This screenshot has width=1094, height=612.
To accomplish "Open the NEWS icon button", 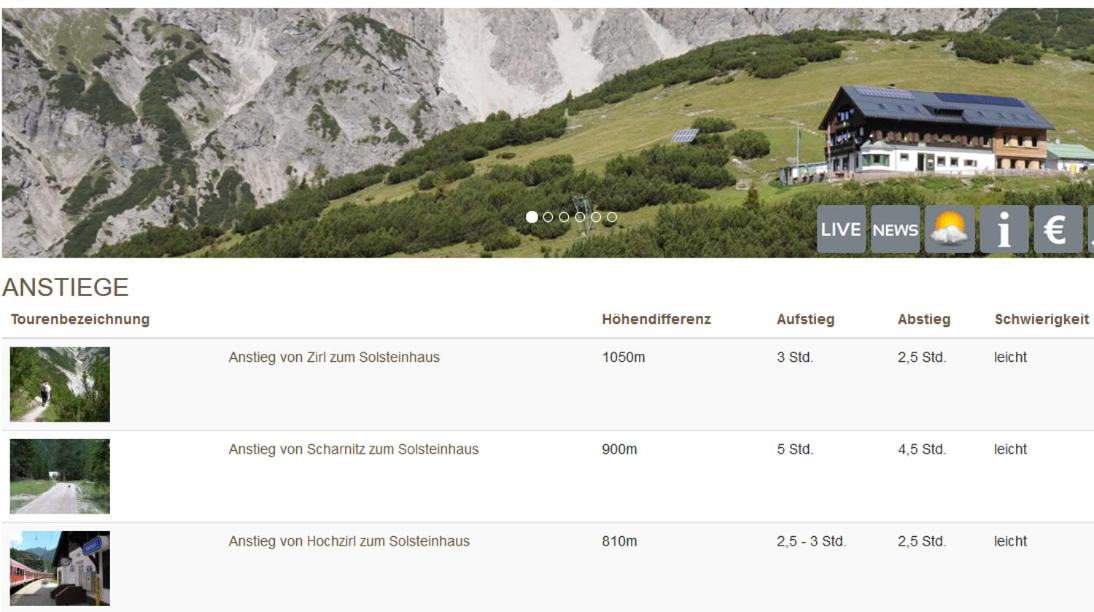I will pyautogui.click(x=895, y=229).
